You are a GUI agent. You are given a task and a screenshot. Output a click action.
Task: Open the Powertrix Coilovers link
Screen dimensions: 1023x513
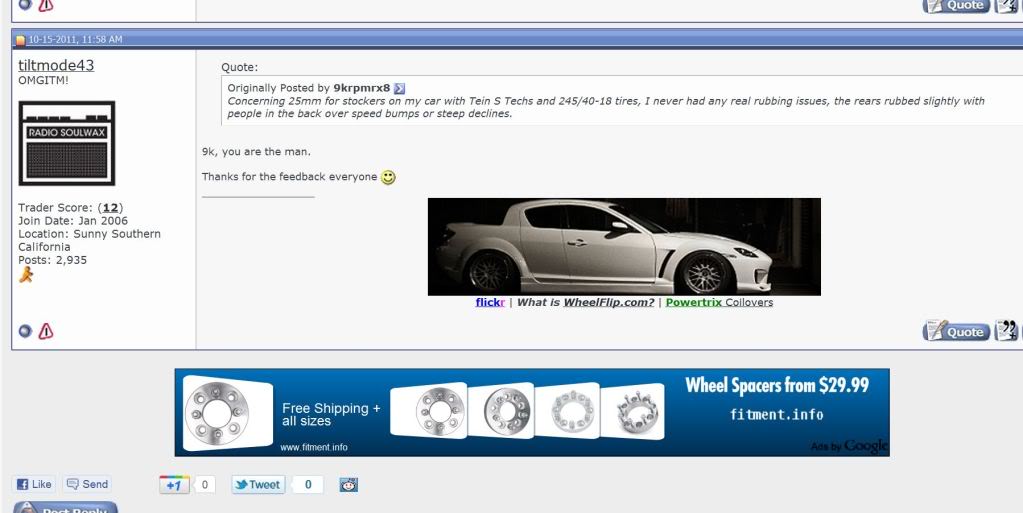[x=719, y=302]
